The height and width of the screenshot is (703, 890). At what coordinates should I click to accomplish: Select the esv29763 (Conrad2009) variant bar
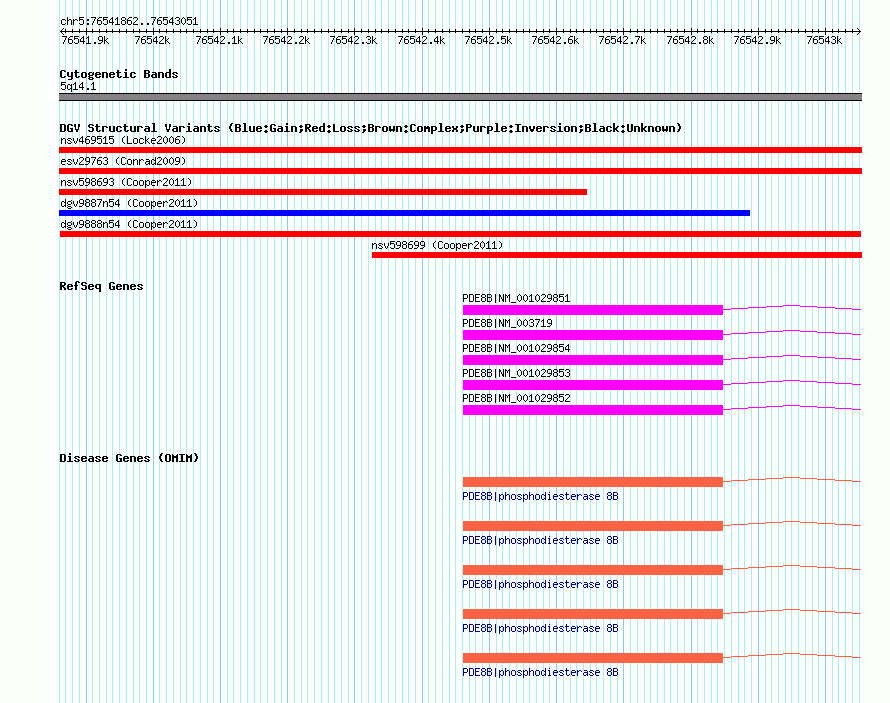(460, 171)
